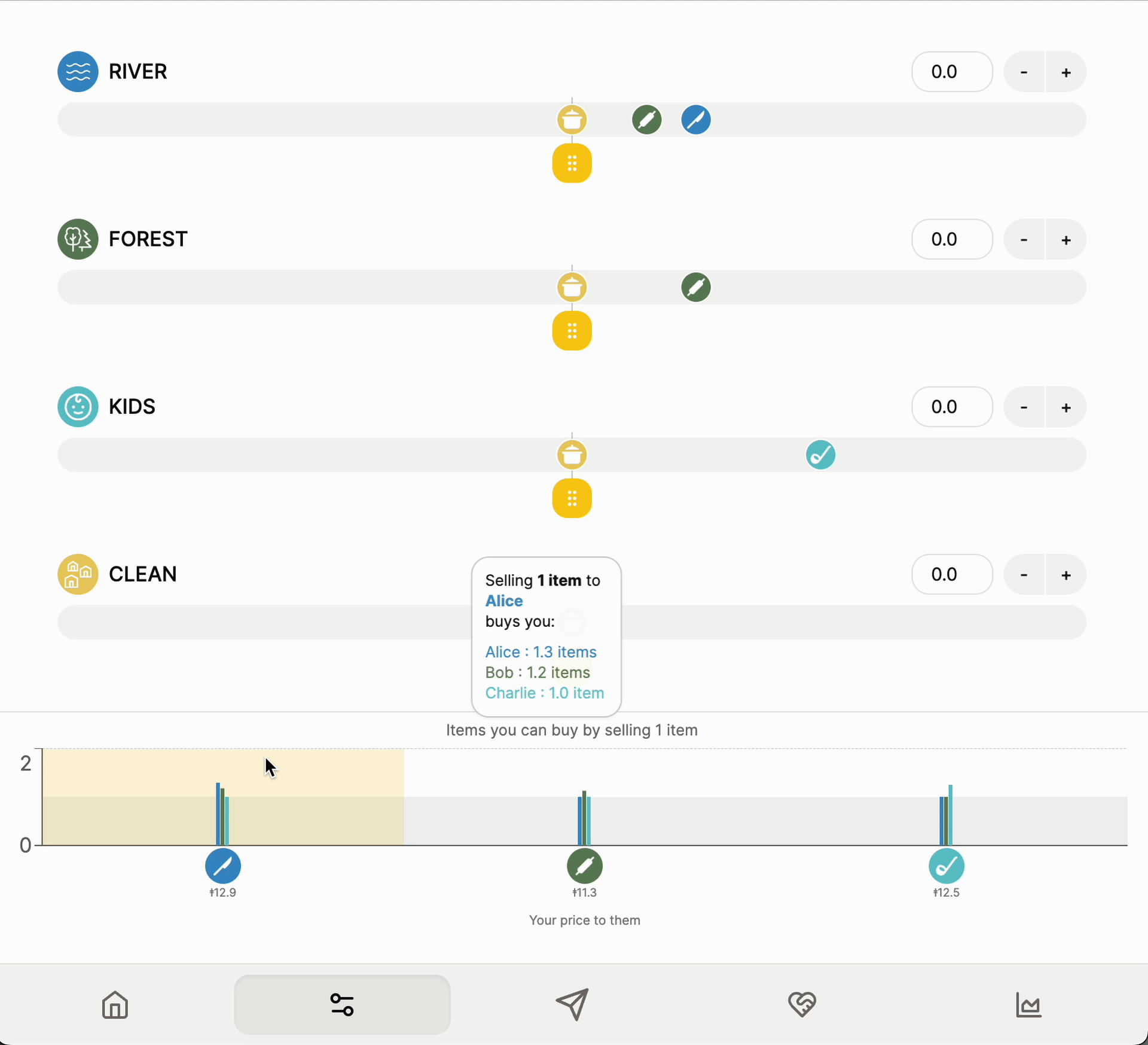Open the Home tab
Image resolution: width=1148 pixels, height=1045 pixels.
(115, 1005)
